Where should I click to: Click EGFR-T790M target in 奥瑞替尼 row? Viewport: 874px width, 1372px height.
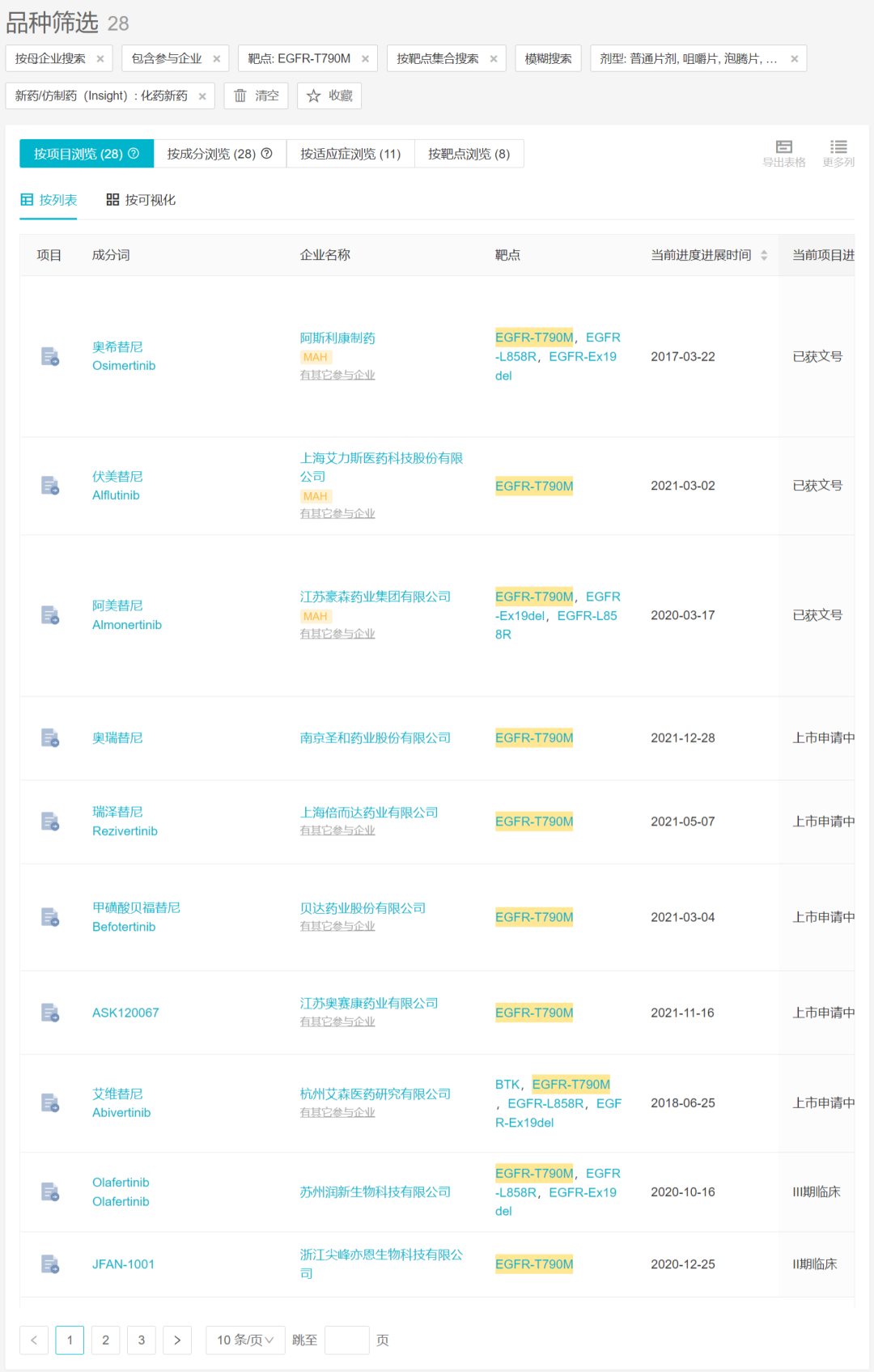(x=534, y=738)
